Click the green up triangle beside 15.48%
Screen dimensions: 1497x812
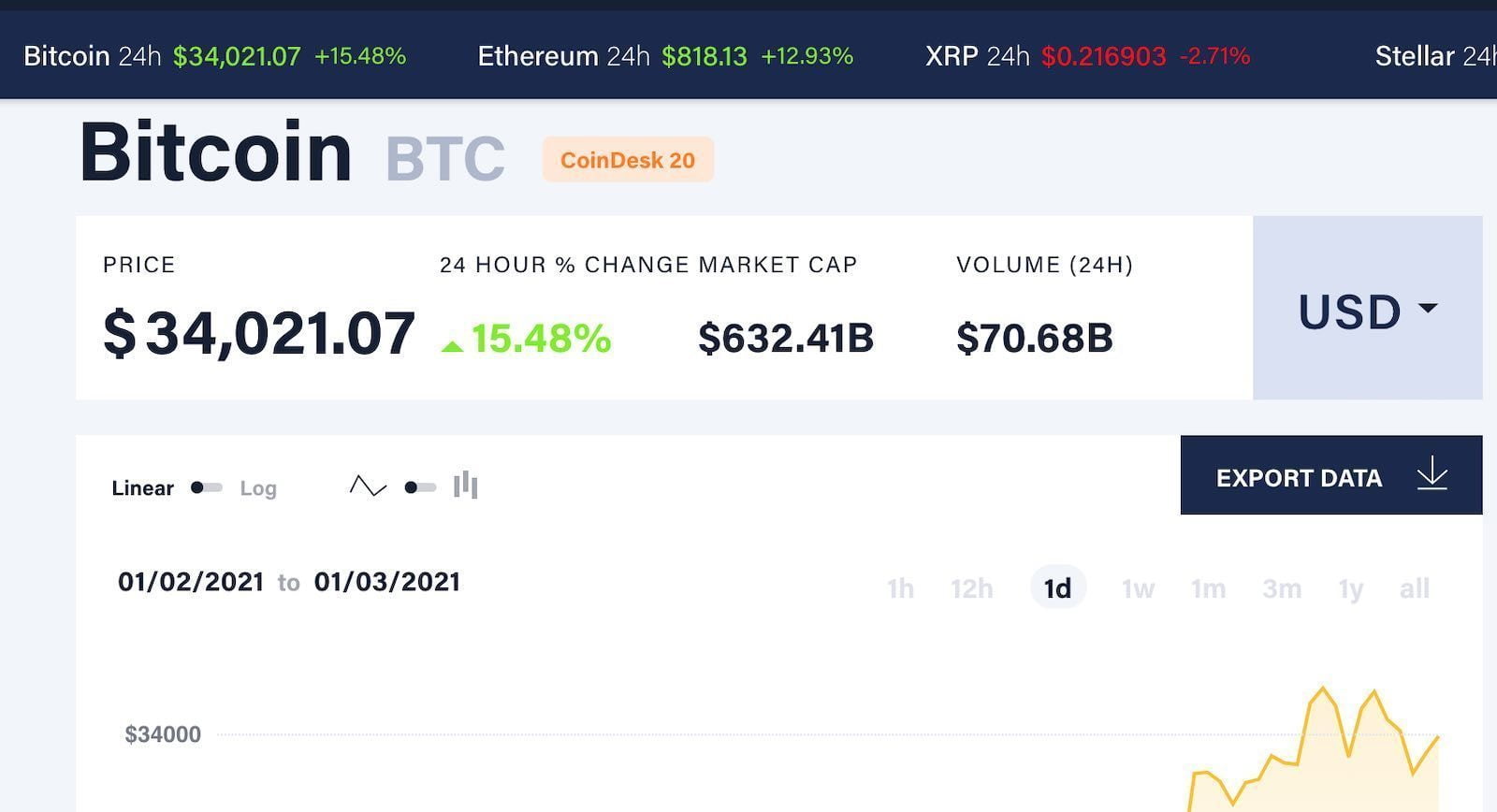[452, 345]
